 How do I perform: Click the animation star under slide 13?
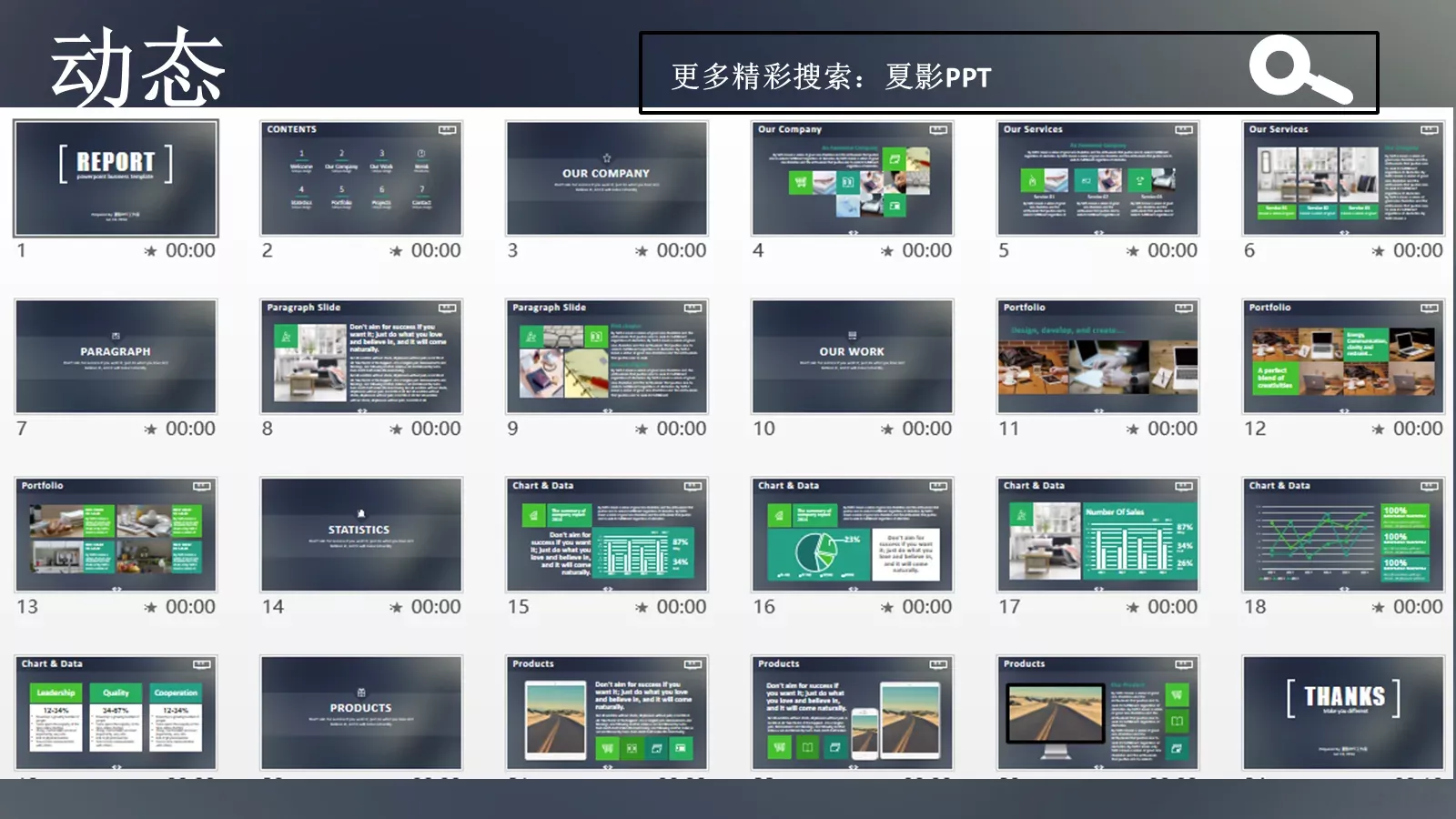150,608
